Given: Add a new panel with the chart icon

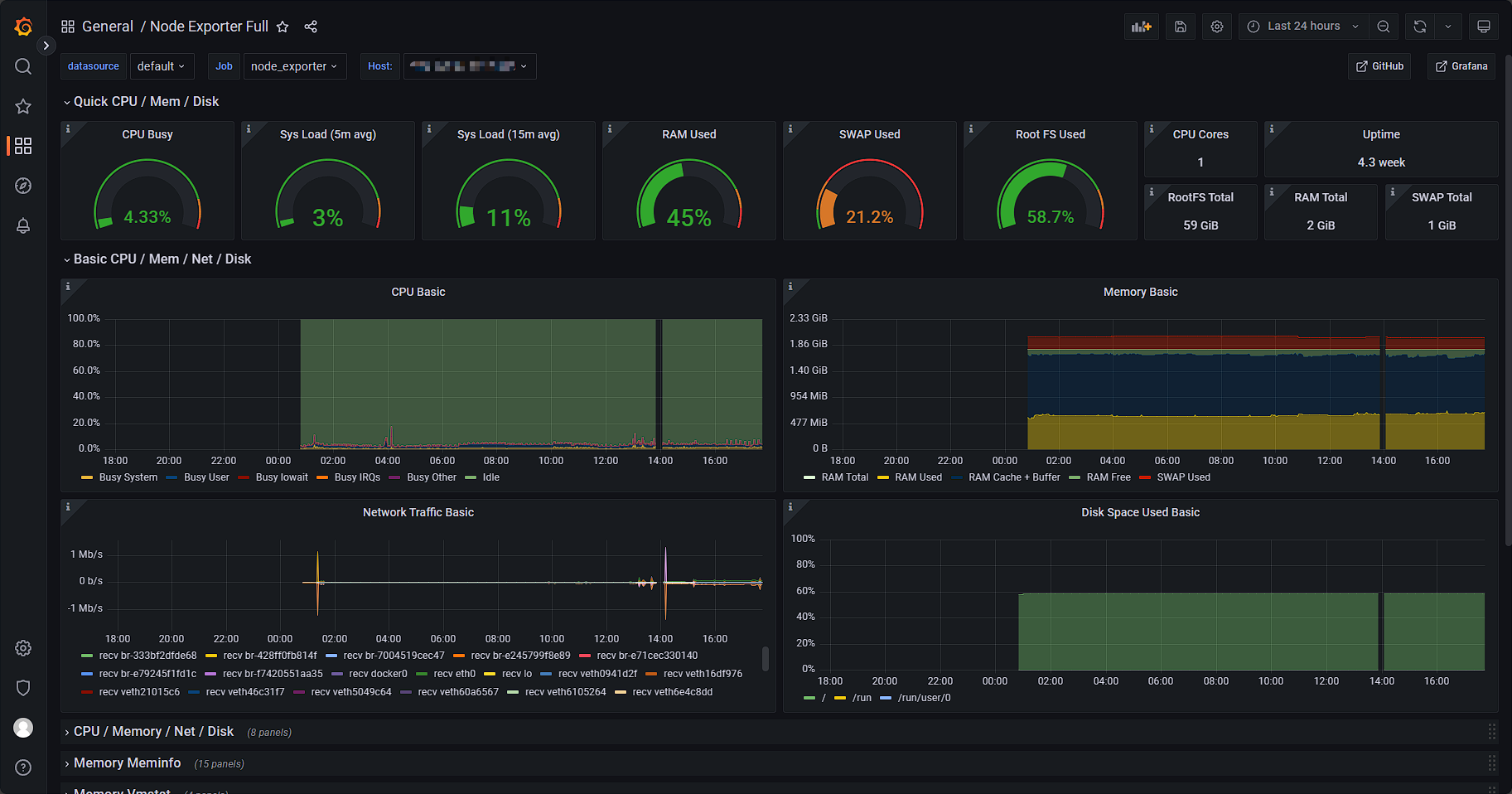Looking at the screenshot, I should click(1142, 27).
